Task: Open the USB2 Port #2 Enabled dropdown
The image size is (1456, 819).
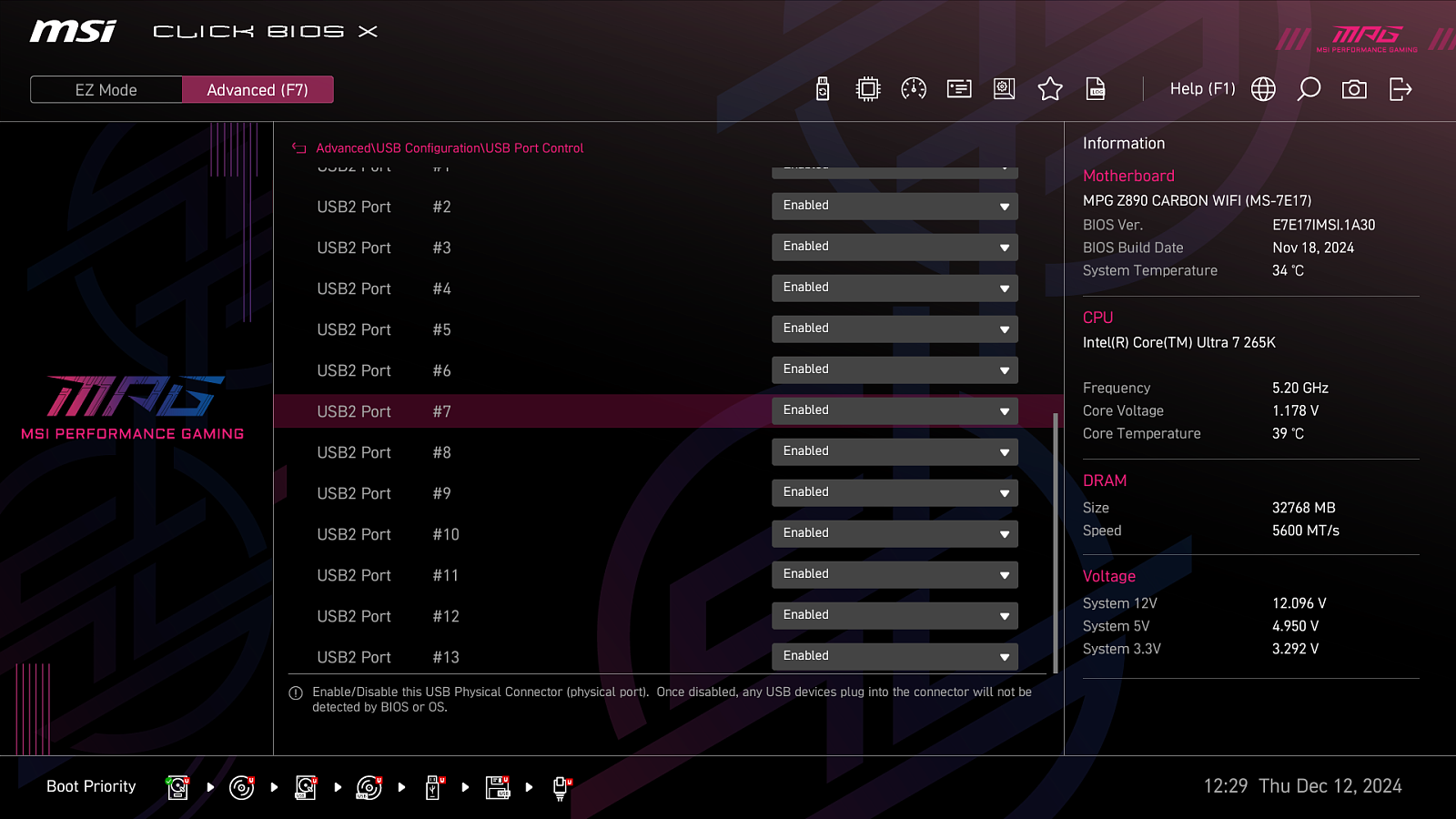Action: pyautogui.click(x=895, y=207)
